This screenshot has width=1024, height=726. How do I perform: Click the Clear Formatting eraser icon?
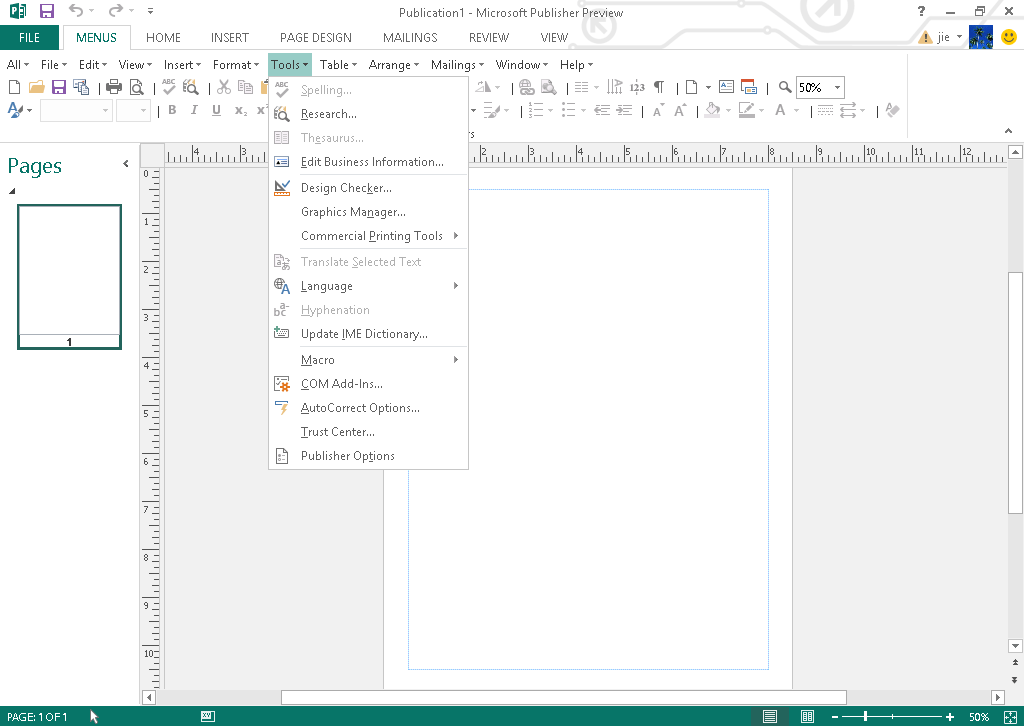point(893,110)
